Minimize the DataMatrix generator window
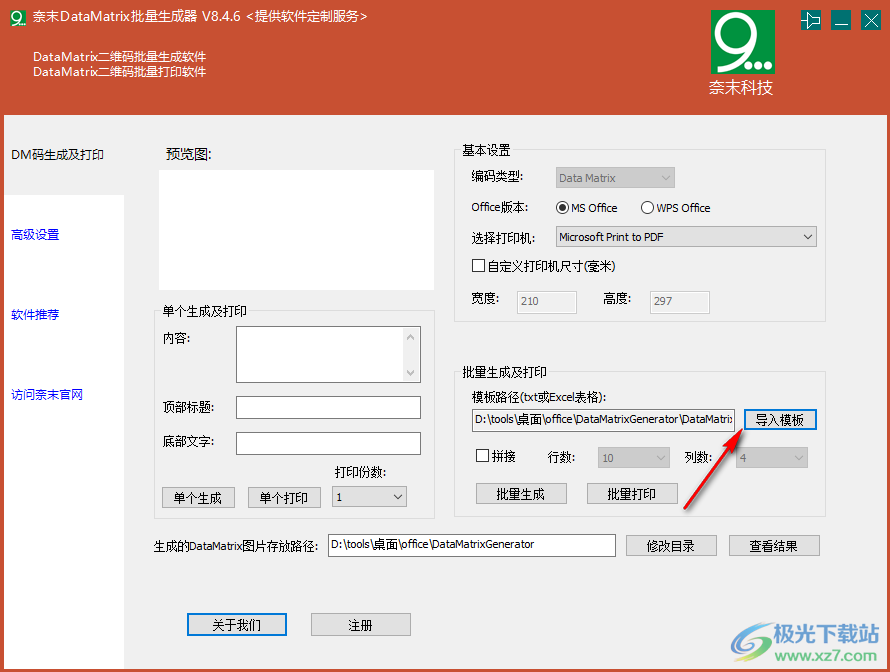Screen dimensions: 890x672 [x=841, y=21]
